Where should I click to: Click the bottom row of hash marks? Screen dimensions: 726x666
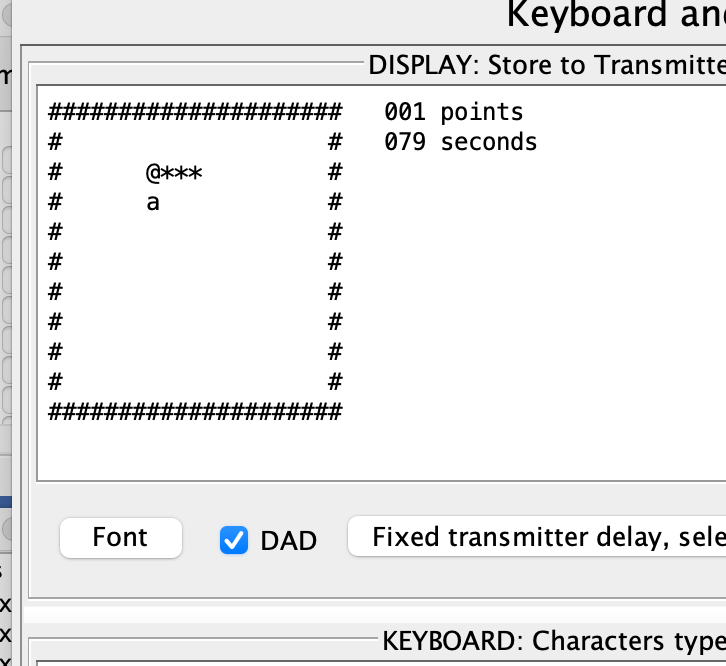pyautogui.click(x=195, y=412)
